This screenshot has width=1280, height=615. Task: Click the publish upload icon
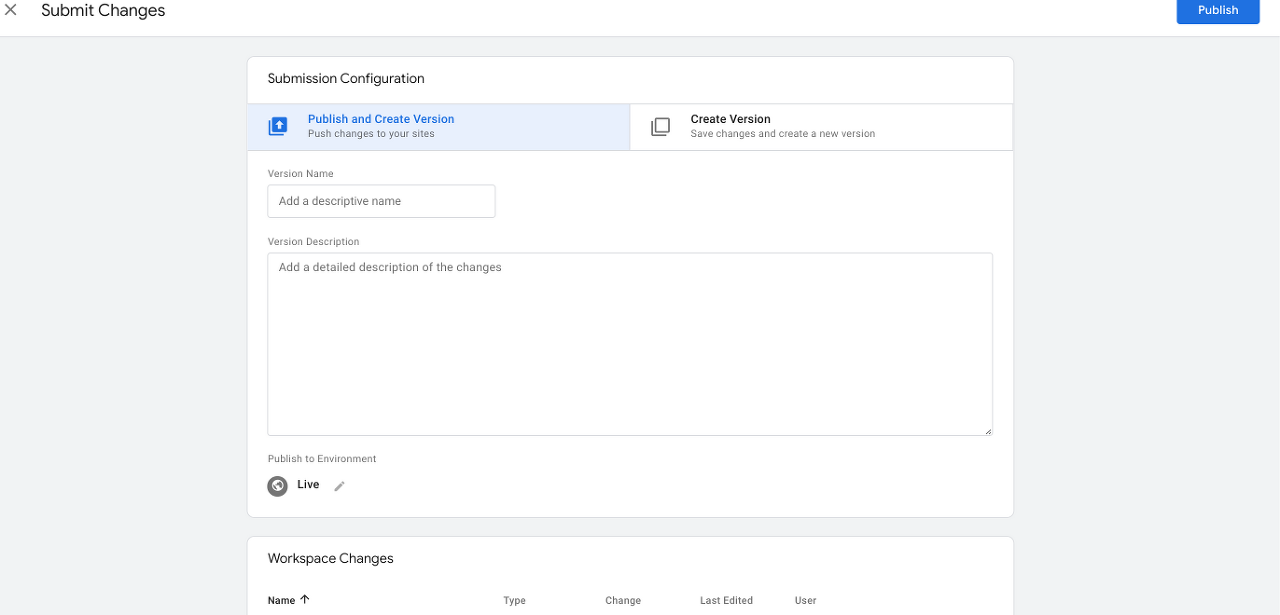(278, 127)
